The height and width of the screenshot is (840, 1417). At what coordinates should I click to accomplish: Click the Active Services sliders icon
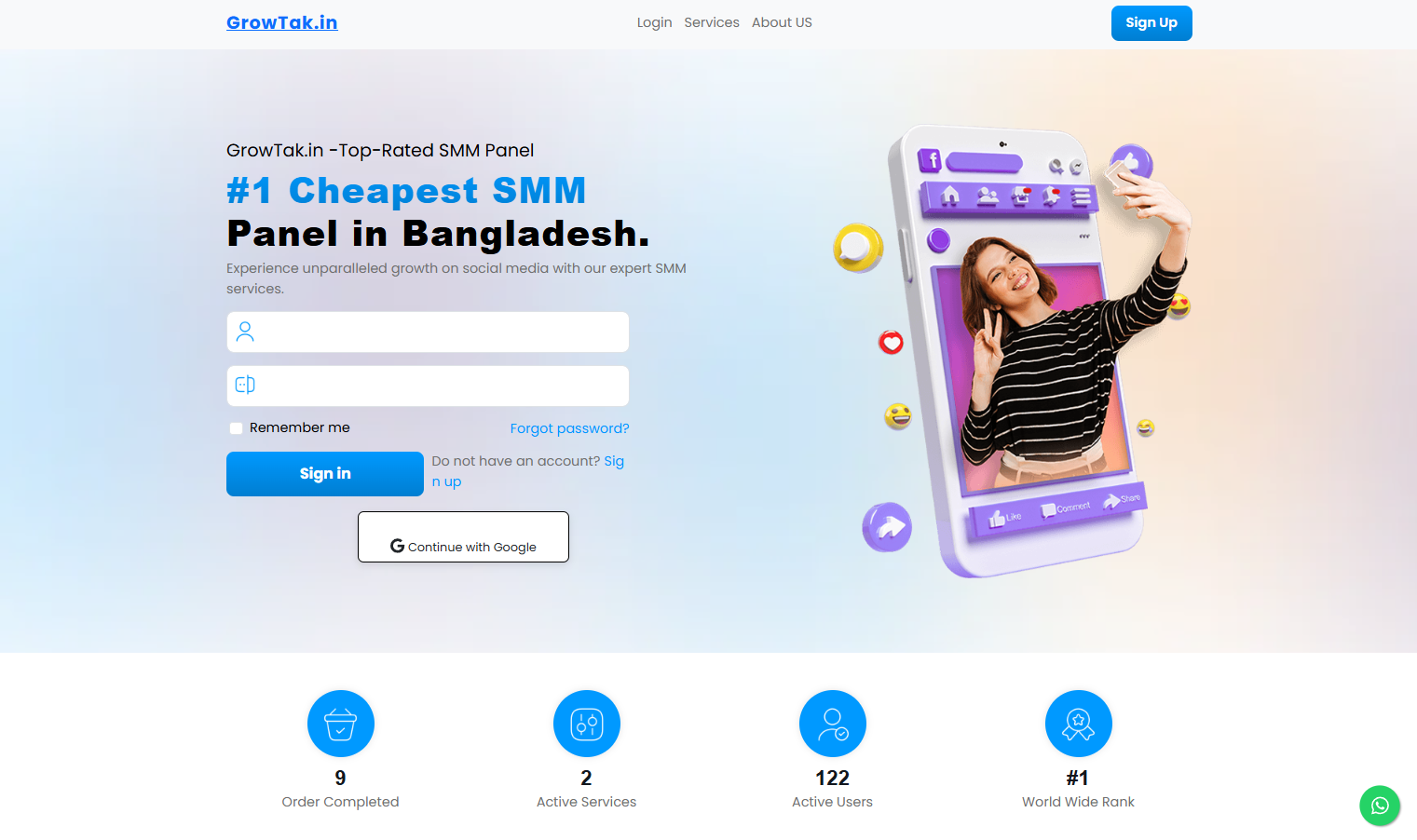(587, 724)
